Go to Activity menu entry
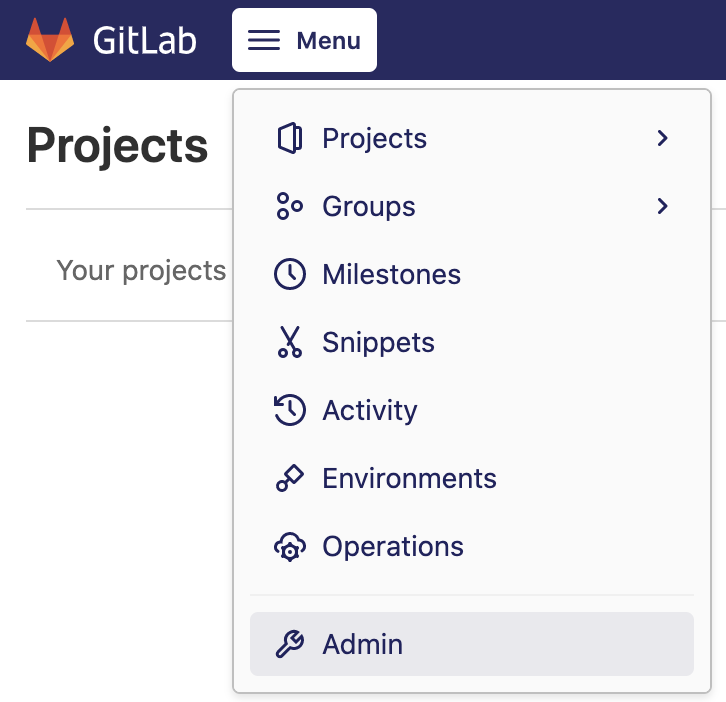726x702 pixels. 369,411
